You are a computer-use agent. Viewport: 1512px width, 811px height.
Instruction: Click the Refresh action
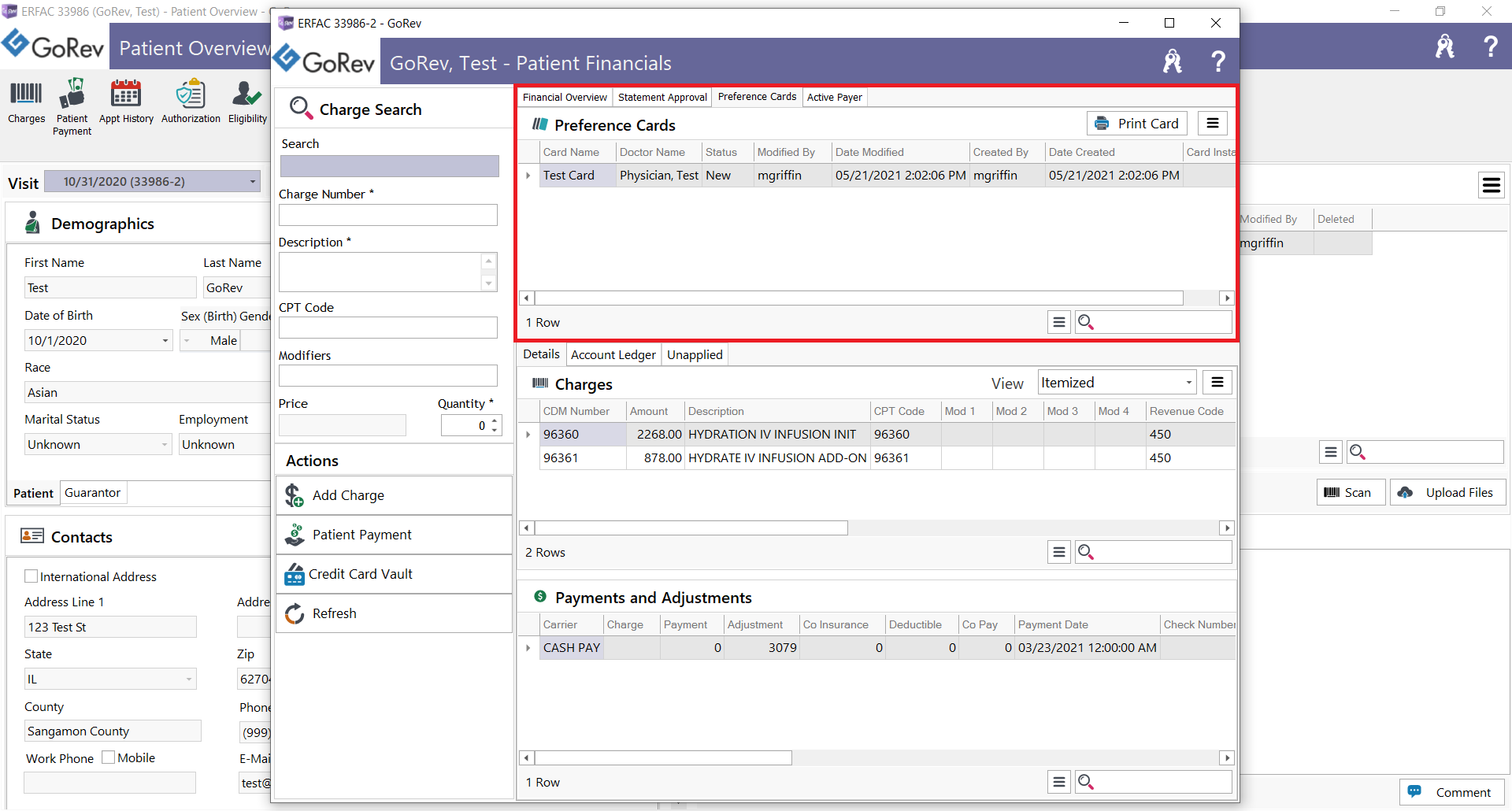[x=394, y=613]
